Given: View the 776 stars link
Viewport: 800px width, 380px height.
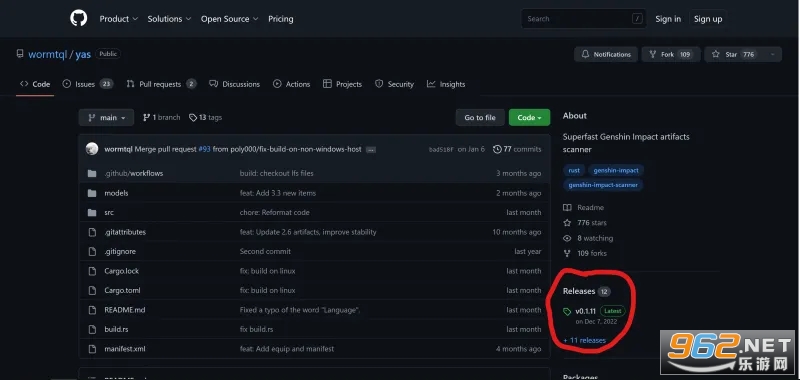Looking at the screenshot, I should (585, 223).
